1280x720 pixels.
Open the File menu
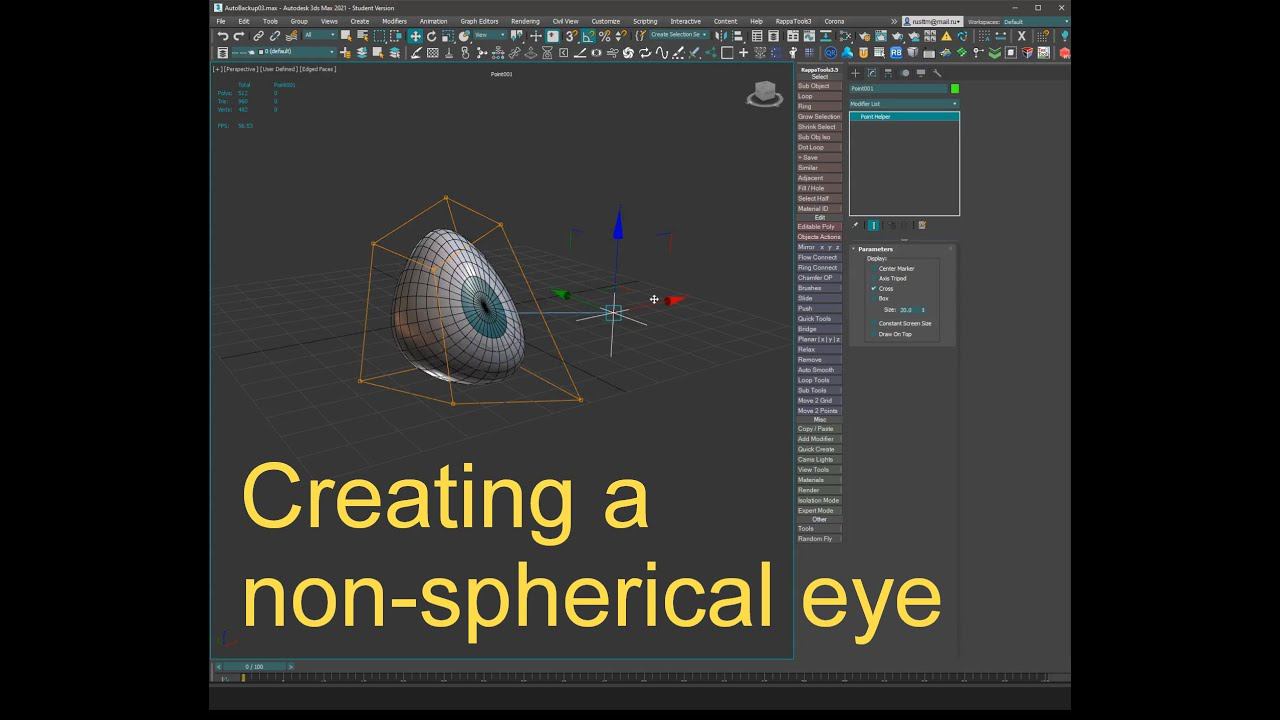[221, 21]
